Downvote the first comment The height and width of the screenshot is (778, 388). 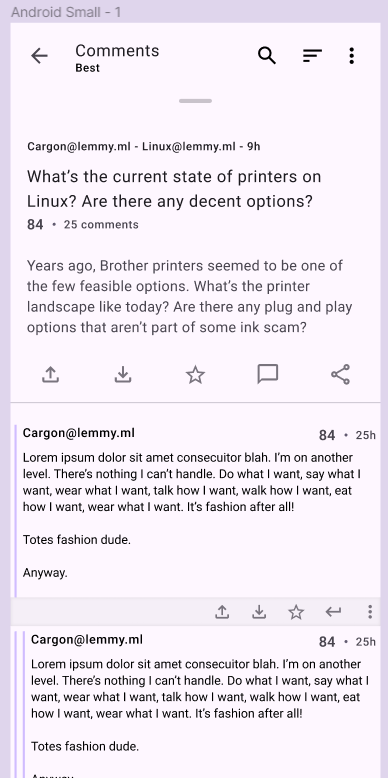pos(259,612)
